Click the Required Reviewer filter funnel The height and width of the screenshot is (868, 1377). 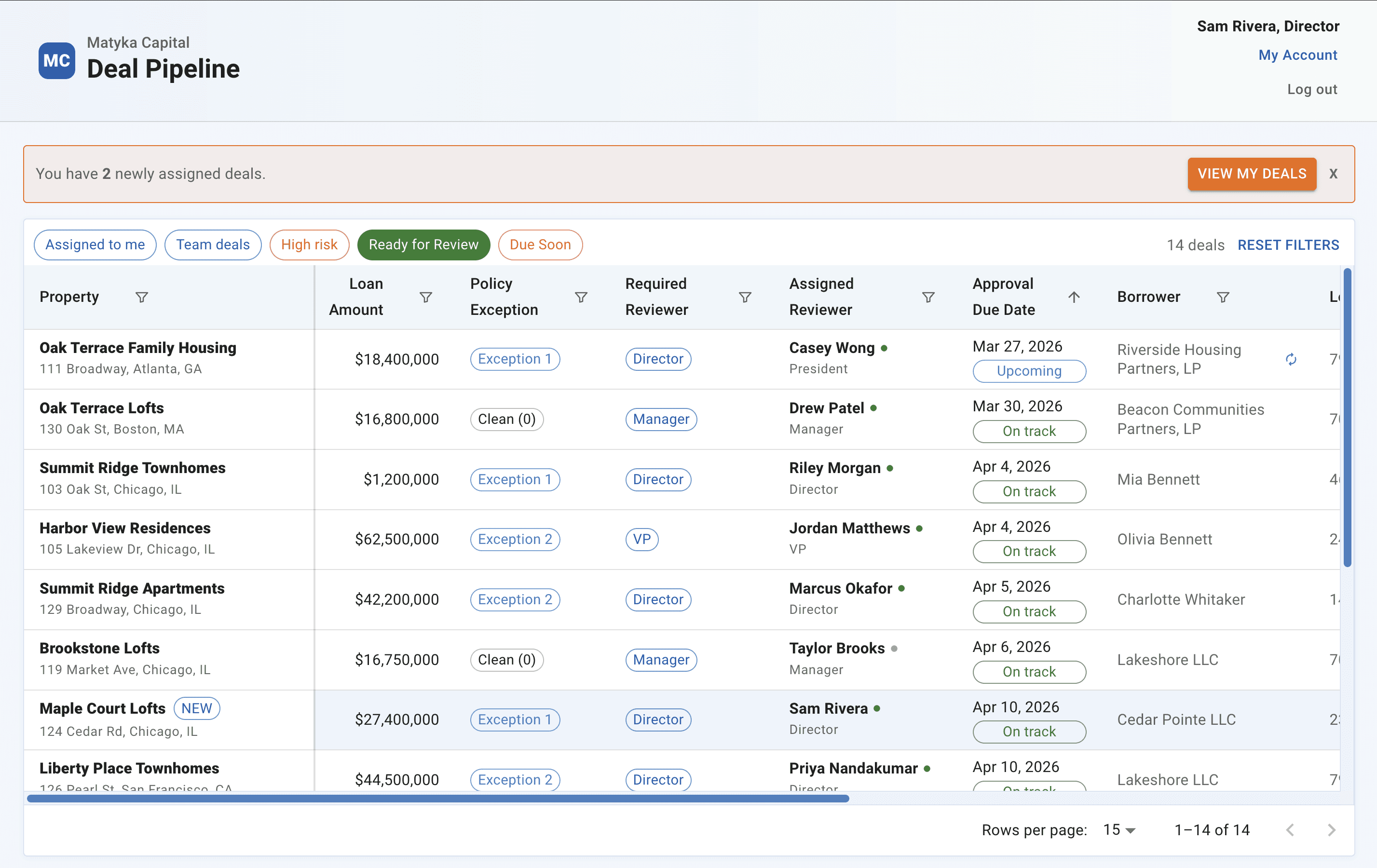(x=745, y=297)
